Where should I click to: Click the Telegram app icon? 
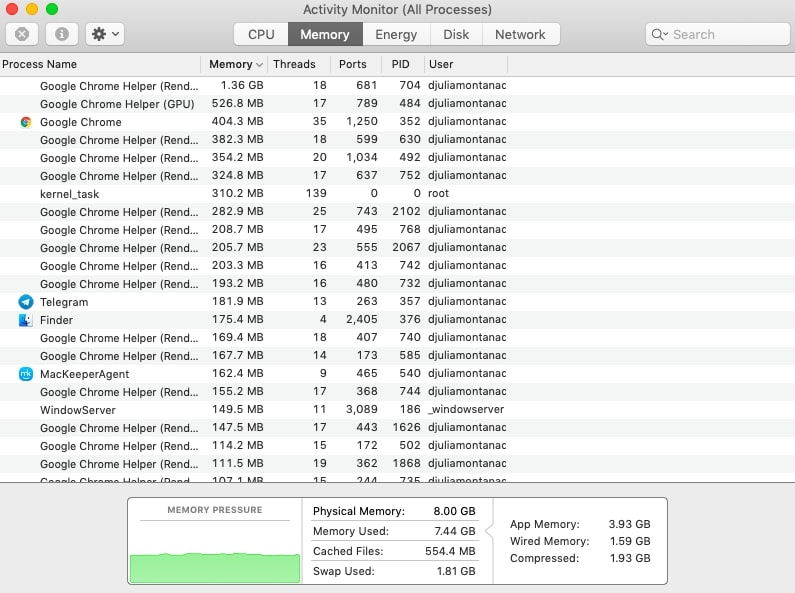[26, 302]
